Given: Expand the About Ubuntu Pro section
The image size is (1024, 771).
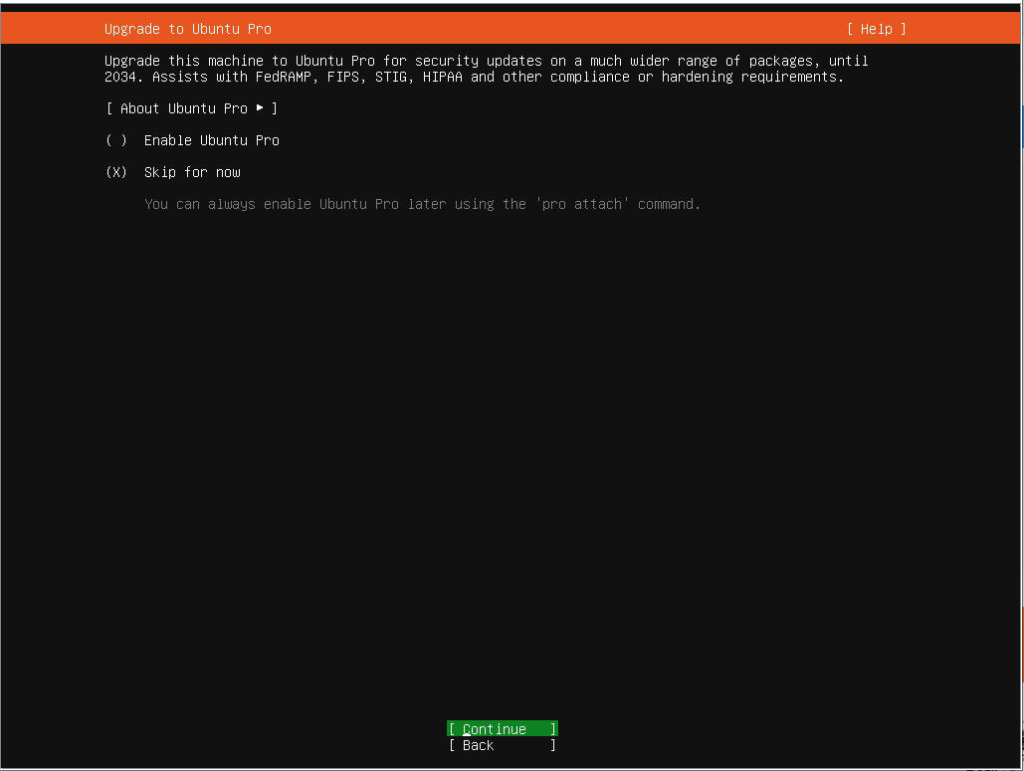Looking at the screenshot, I should coord(190,108).
